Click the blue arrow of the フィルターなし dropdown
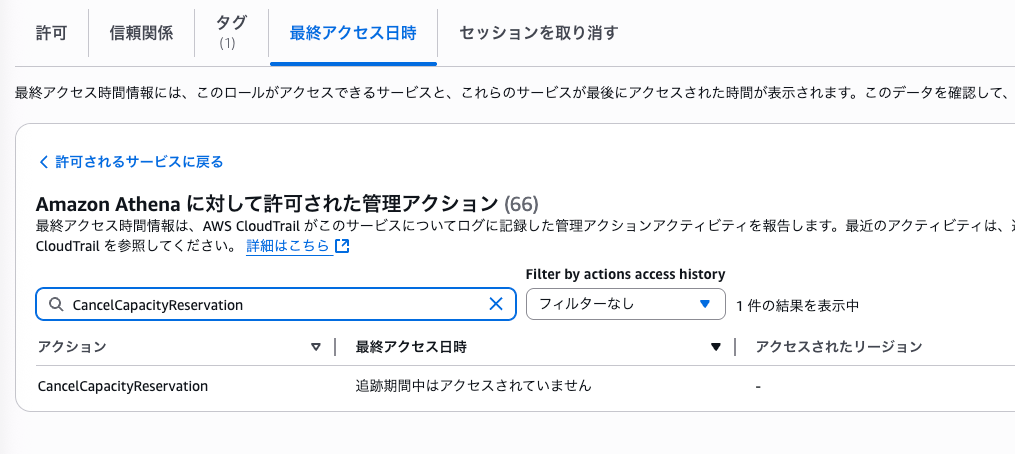Viewport: 1015px width, 454px height. click(706, 304)
